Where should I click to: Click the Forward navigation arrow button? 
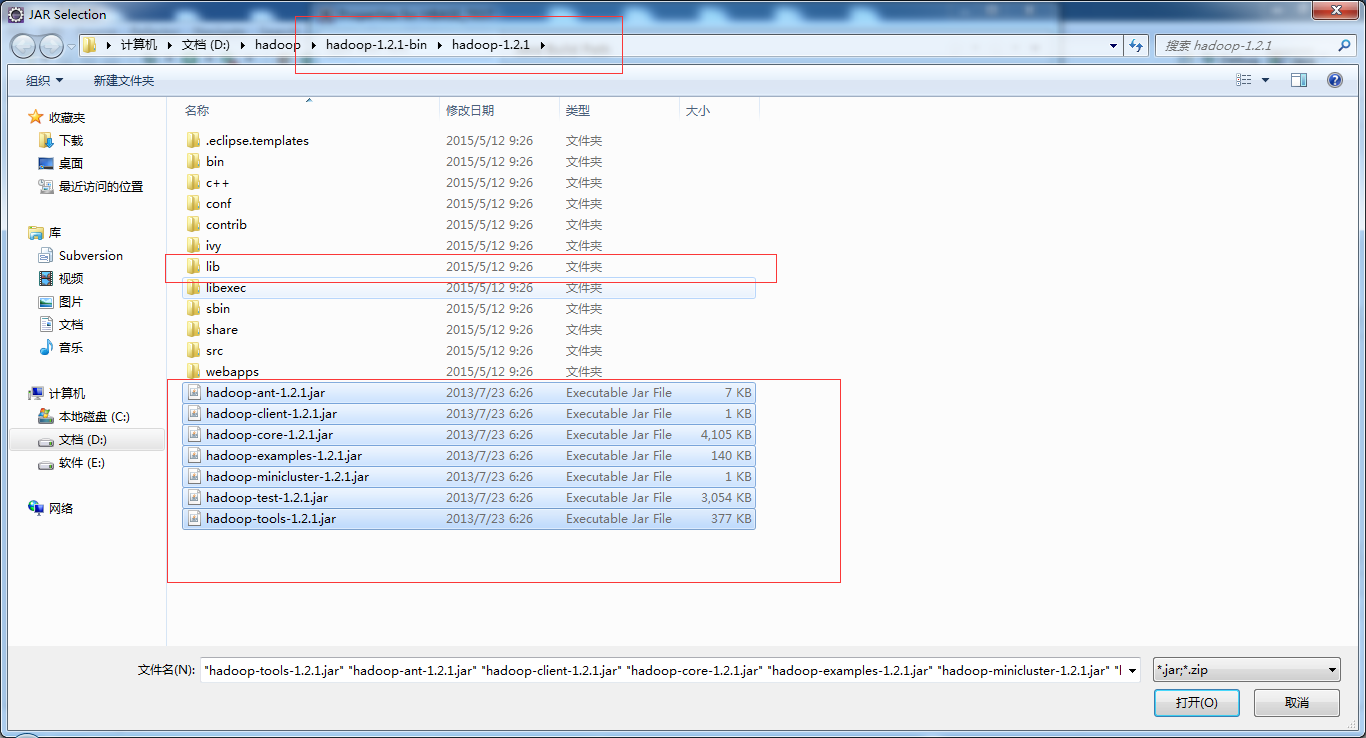tap(51, 46)
